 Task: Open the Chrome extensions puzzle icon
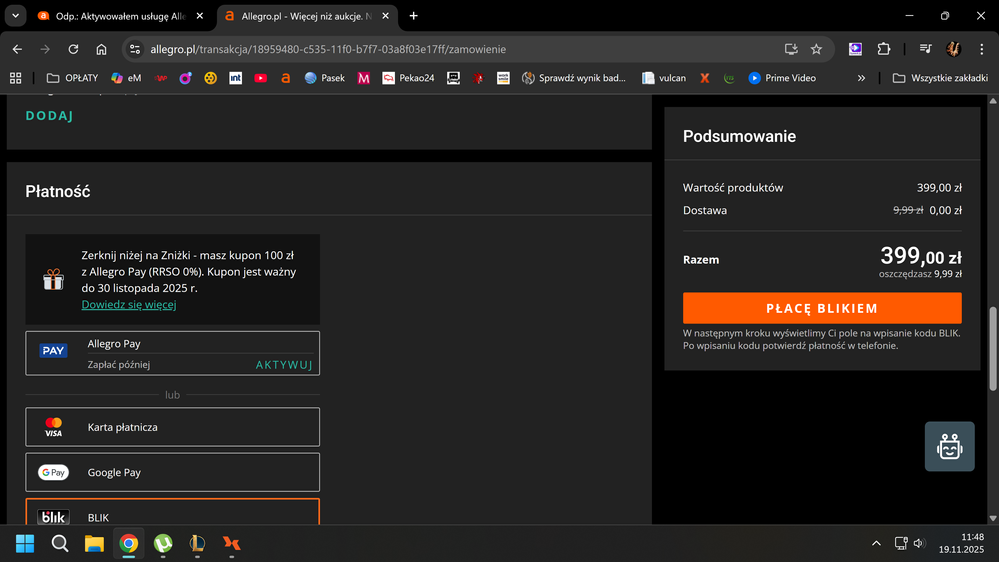pyautogui.click(x=883, y=49)
